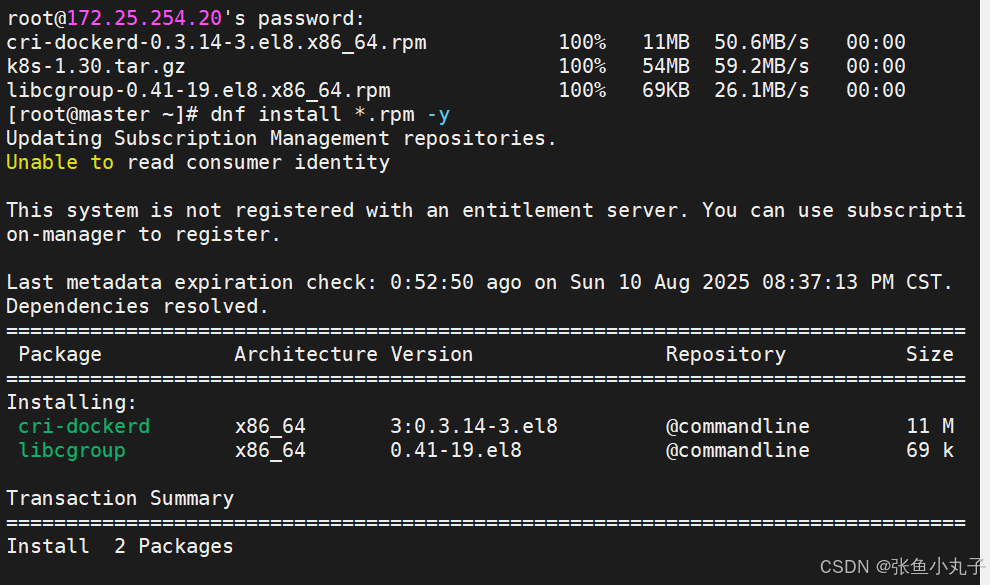The width and height of the screenshot is (990, 585).
Task: Click the 11 M size value
Action: [929, 426]
